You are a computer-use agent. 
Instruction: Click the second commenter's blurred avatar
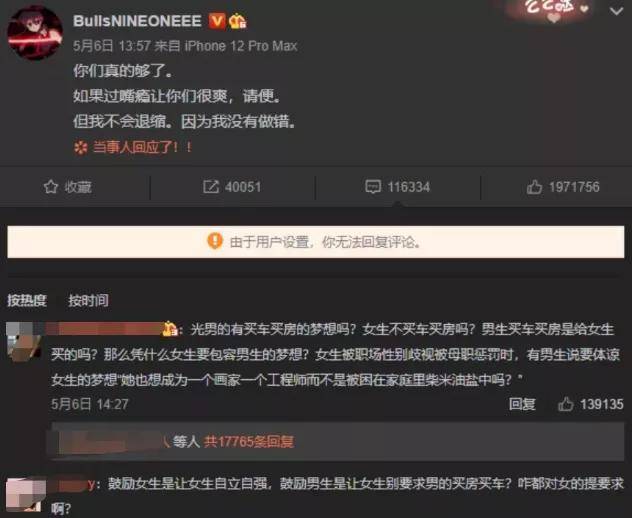click(26, 494)
